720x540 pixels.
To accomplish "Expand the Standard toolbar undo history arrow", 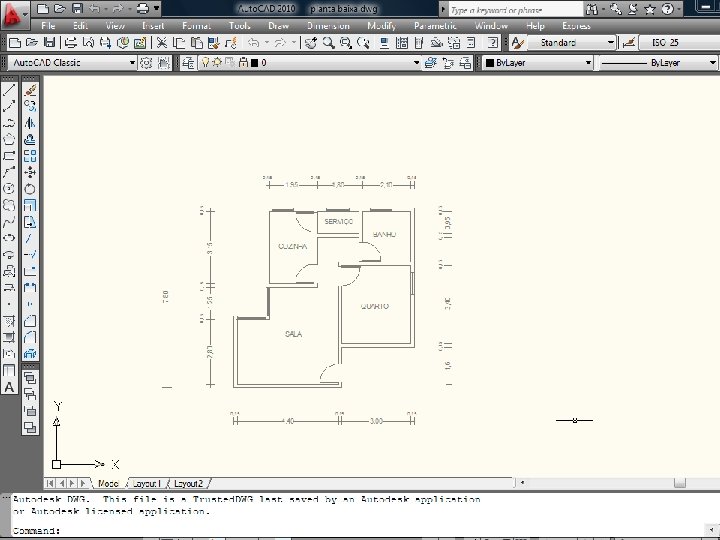I will [x=266, y=43].
